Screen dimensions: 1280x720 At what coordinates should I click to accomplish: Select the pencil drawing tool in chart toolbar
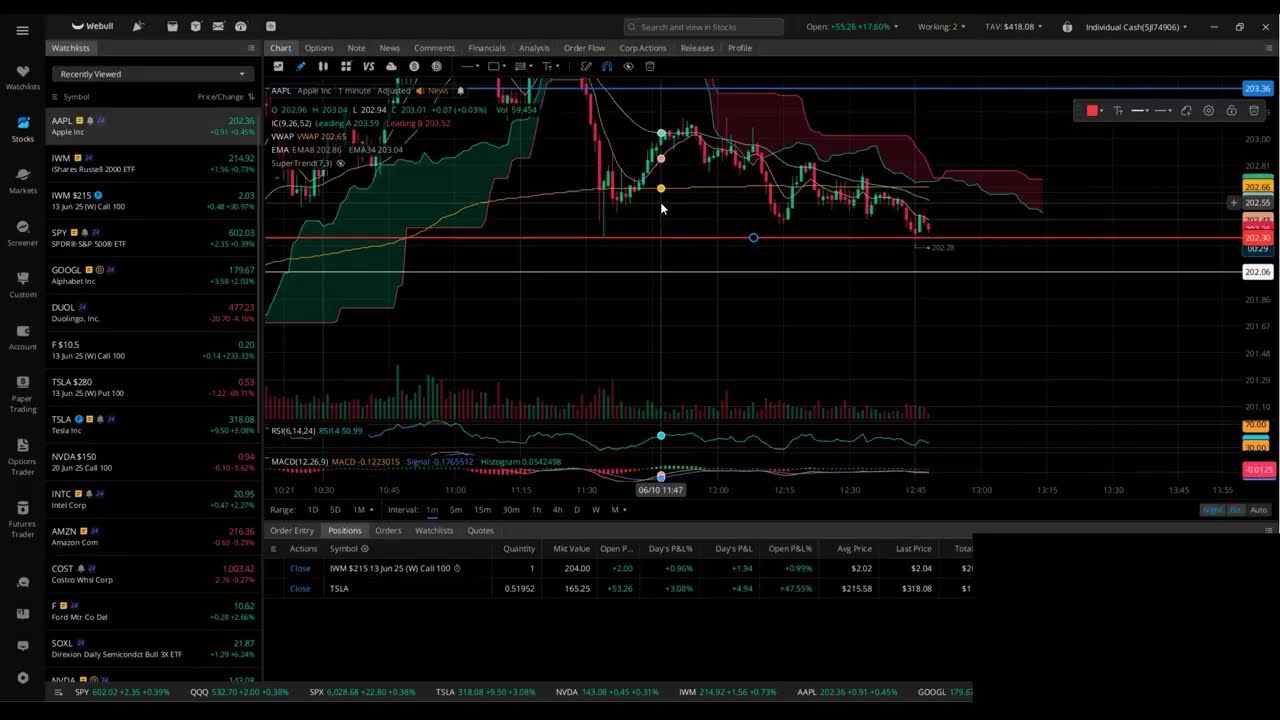pos(301,66)
